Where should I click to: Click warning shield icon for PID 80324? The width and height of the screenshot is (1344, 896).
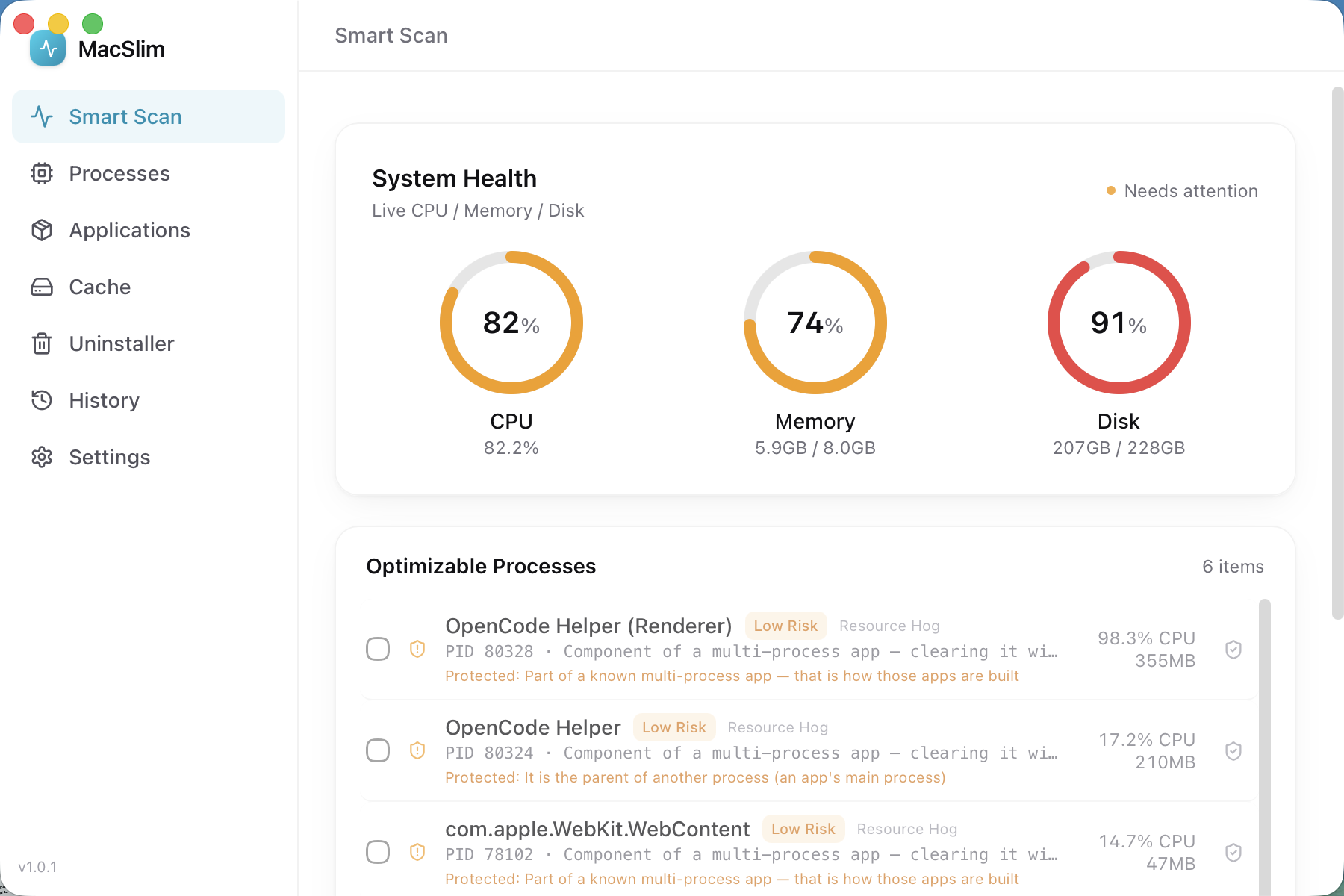417,750
